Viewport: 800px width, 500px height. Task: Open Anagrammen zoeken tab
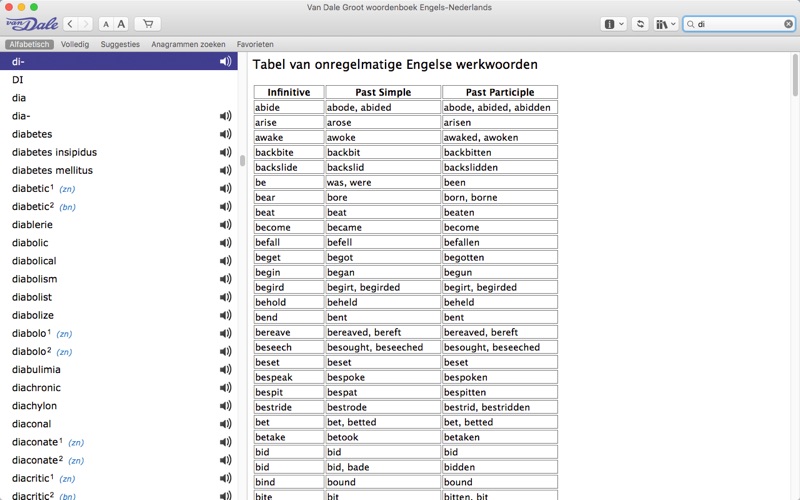pos(188,44)
